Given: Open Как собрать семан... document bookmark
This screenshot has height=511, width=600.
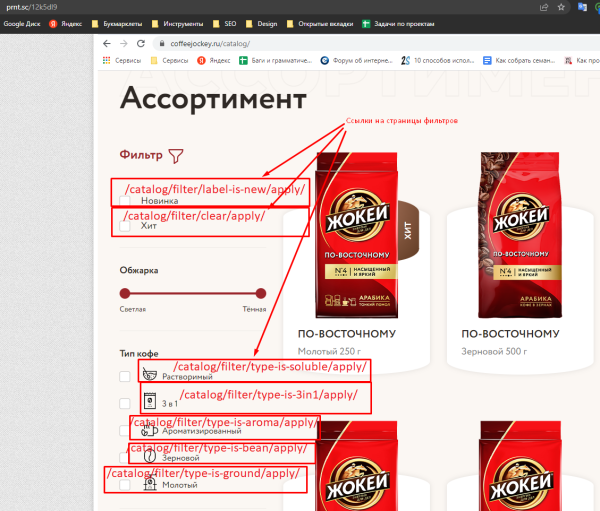Looking at the screenshot, I should (x=519, y=60).
